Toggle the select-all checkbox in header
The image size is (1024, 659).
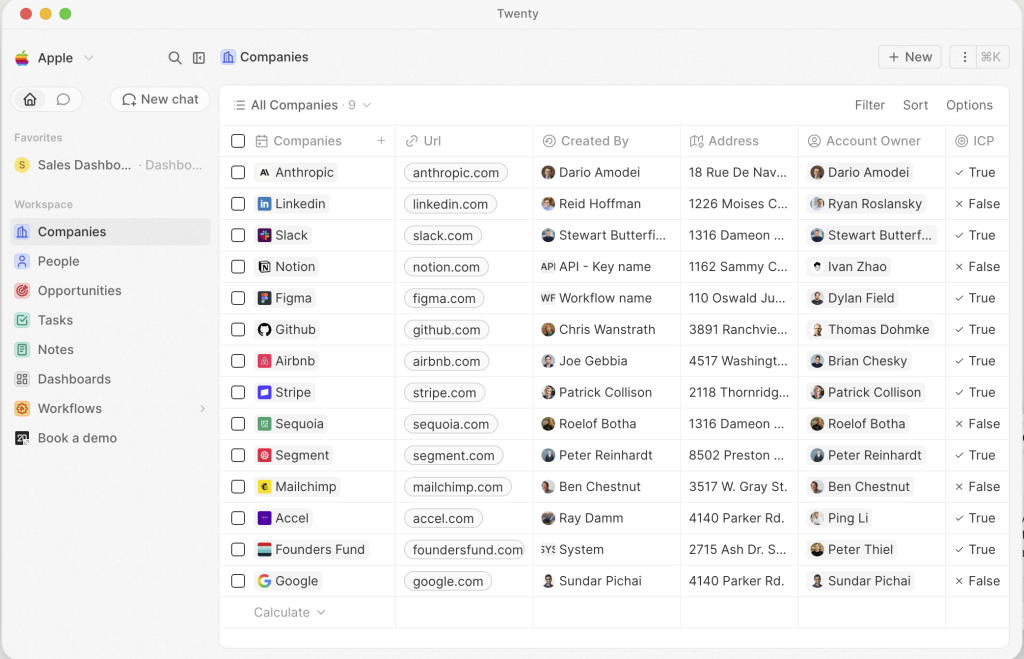[x=238, y=141]
